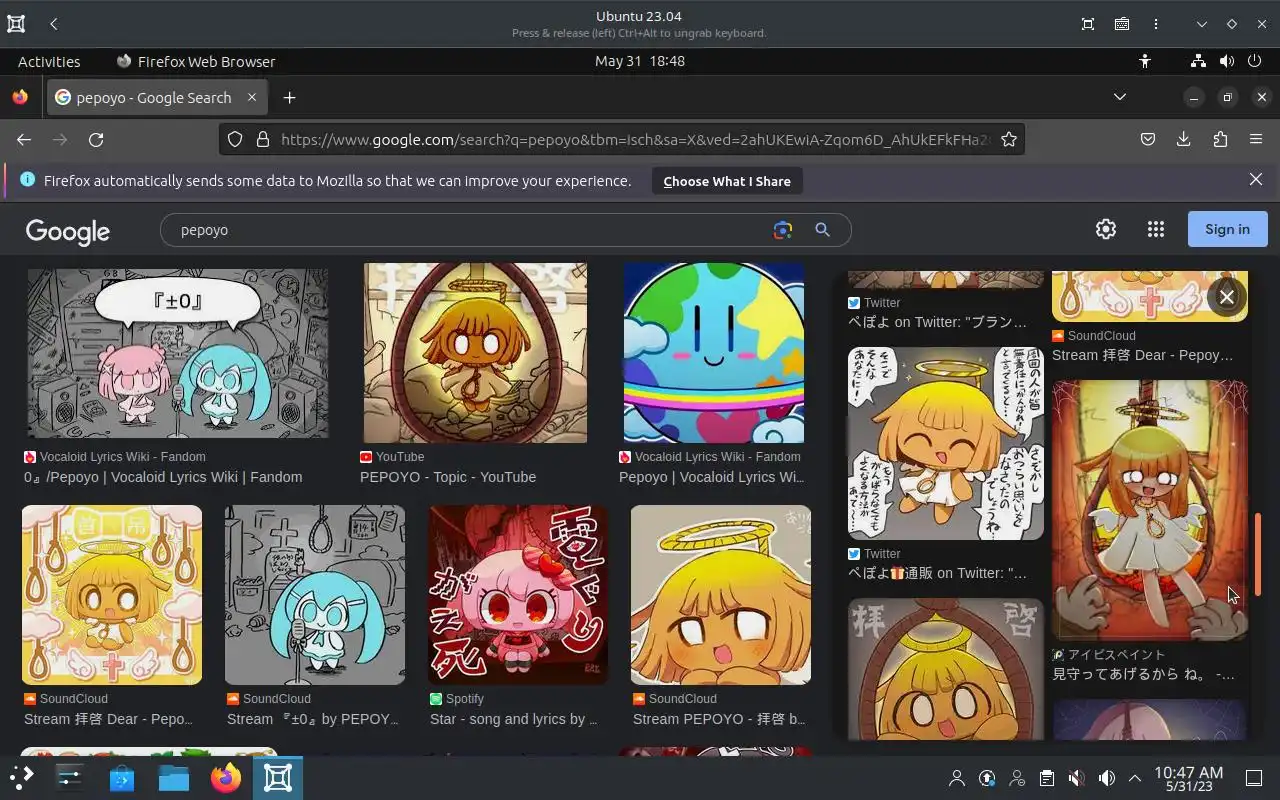
Task: Open Star - song and lyrics Spotify link
Action: (514, 719)
